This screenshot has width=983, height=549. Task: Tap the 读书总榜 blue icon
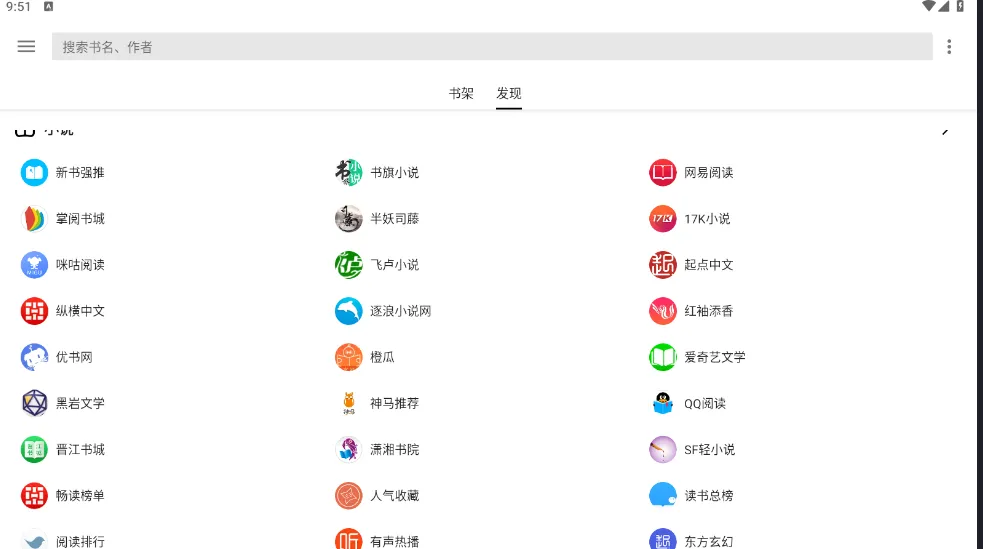click(x=663, y=496)
